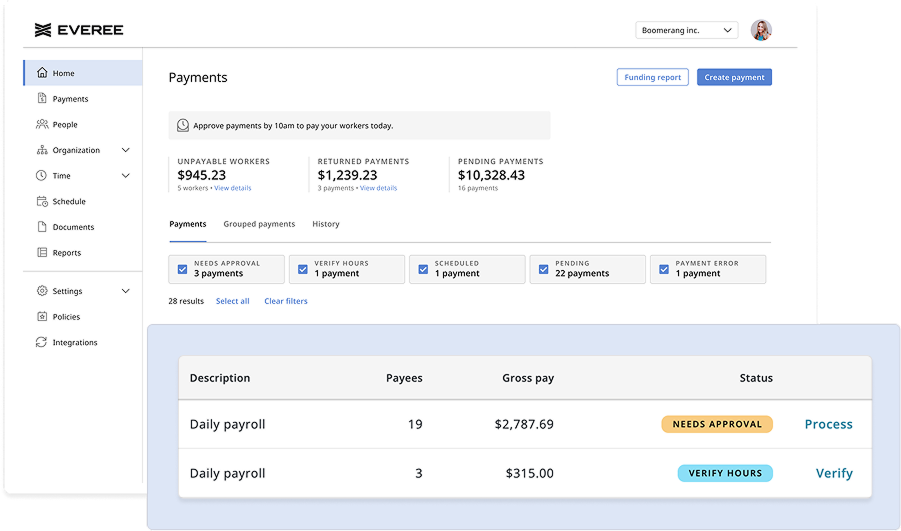The width and height of the screenshot is (901, 531).
Task: Click the Integrations sync icon
Action: pos(41,342)
